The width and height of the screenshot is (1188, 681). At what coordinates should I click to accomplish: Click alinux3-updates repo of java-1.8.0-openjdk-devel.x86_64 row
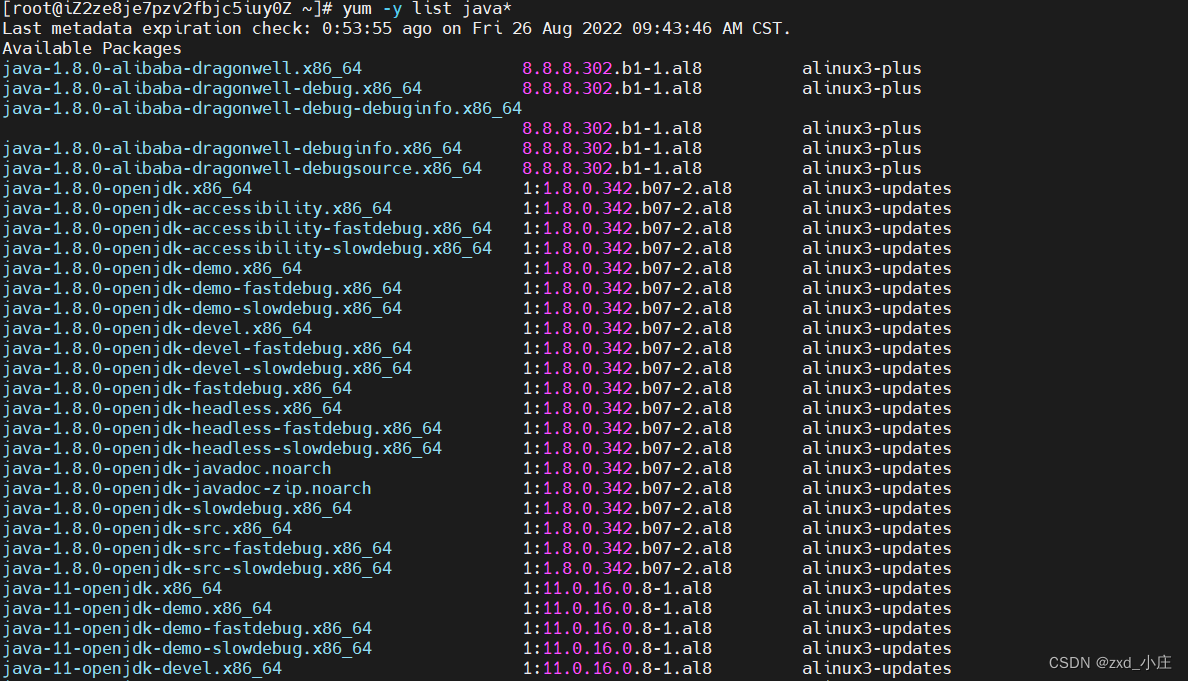pos(877,329)
